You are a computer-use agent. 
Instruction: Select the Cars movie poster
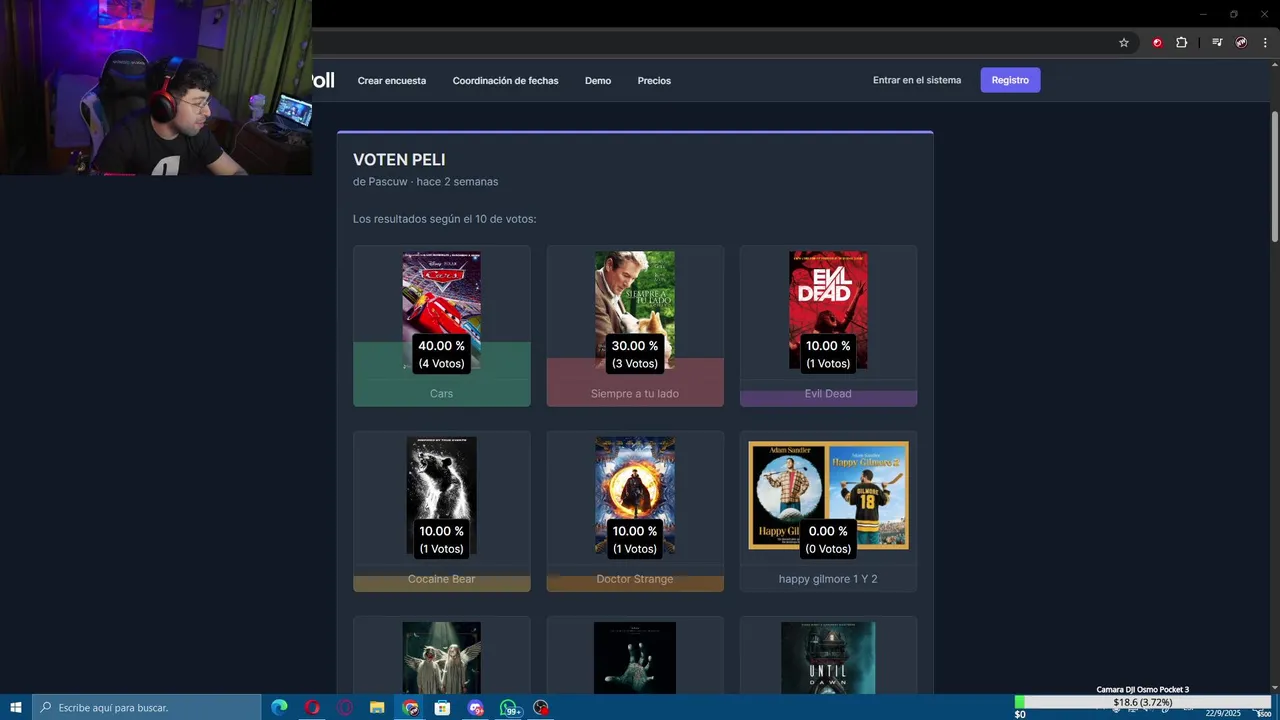point(441,310)
